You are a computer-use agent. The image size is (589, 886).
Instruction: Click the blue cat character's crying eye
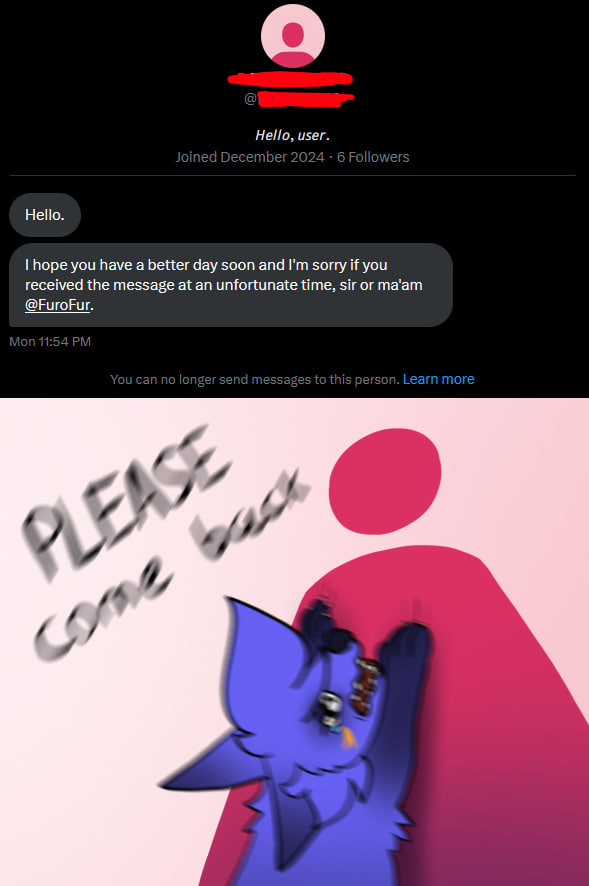point(329,707)
